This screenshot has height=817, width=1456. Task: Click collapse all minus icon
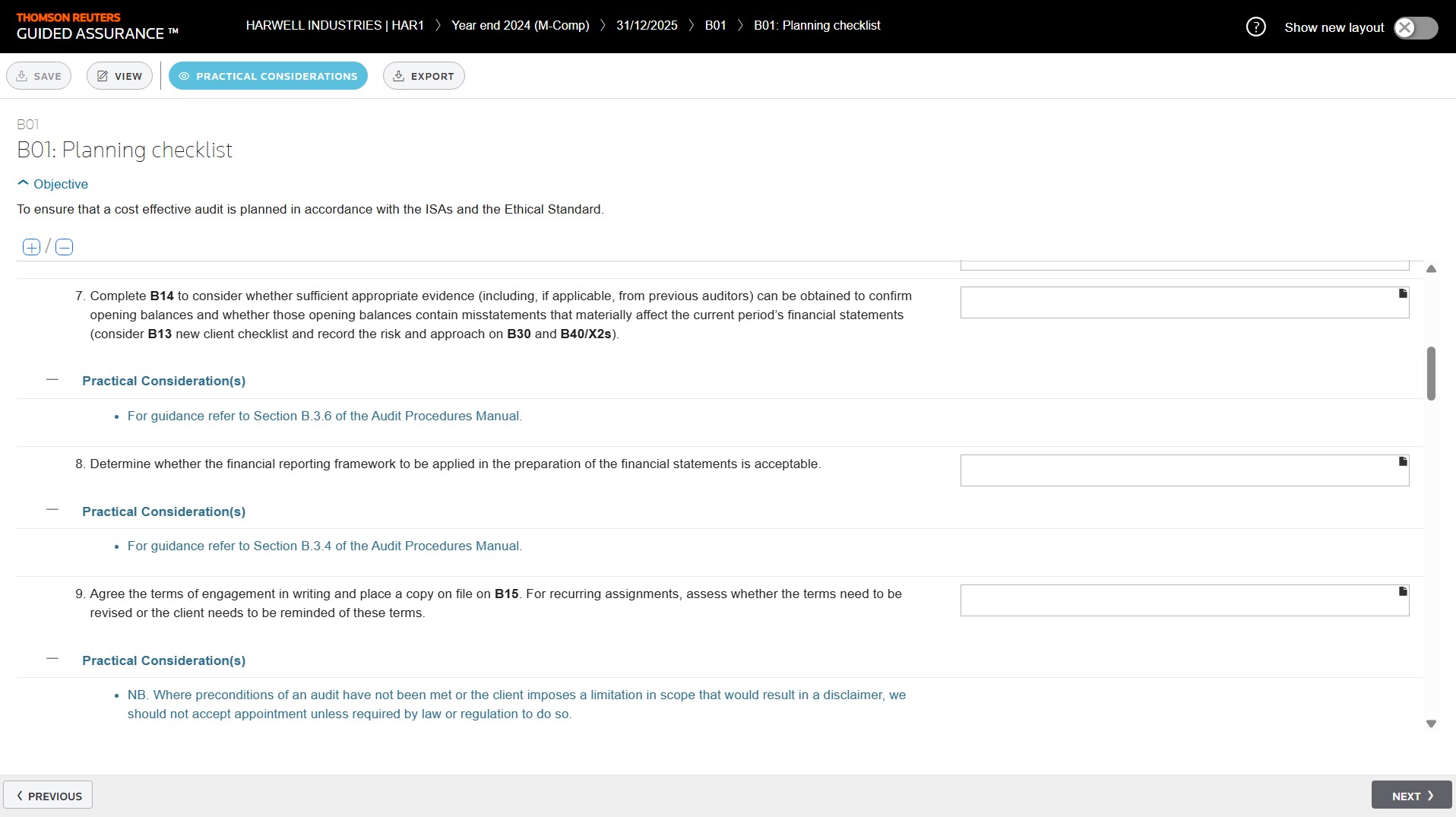click(65, 247)
